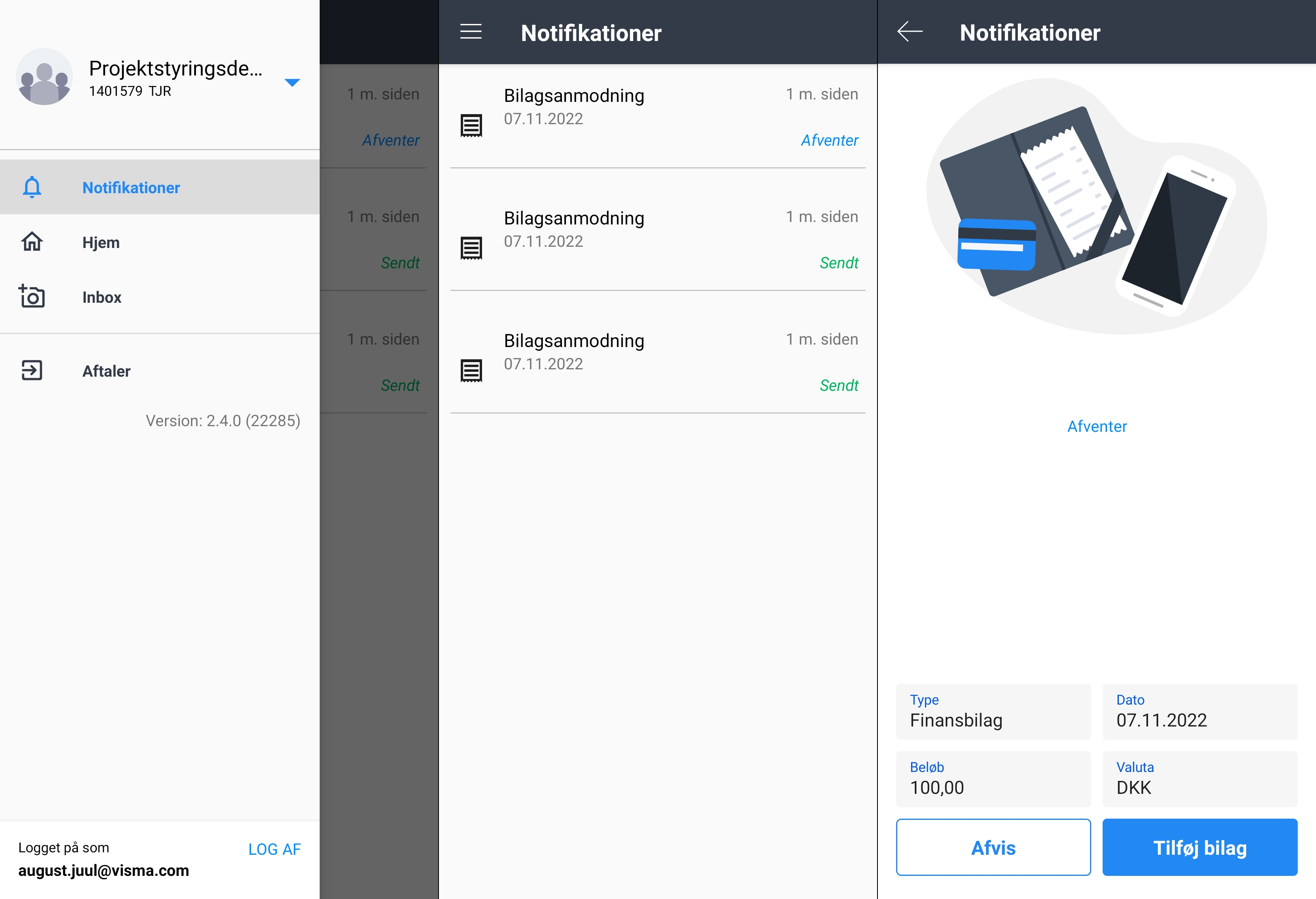Open the hamburger menu in the header
Viewport: 1316px width, 899px height.
click(x=471, y=32)
